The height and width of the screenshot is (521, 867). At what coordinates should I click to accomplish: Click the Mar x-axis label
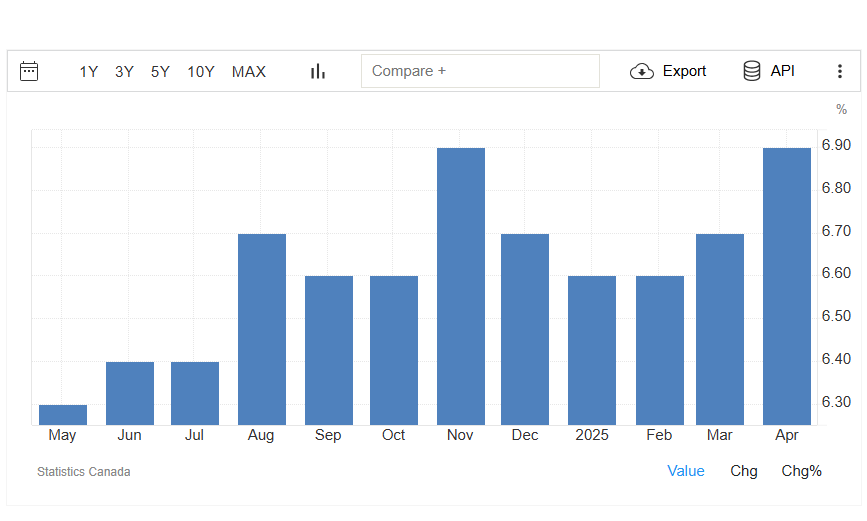tap(719, 435)
